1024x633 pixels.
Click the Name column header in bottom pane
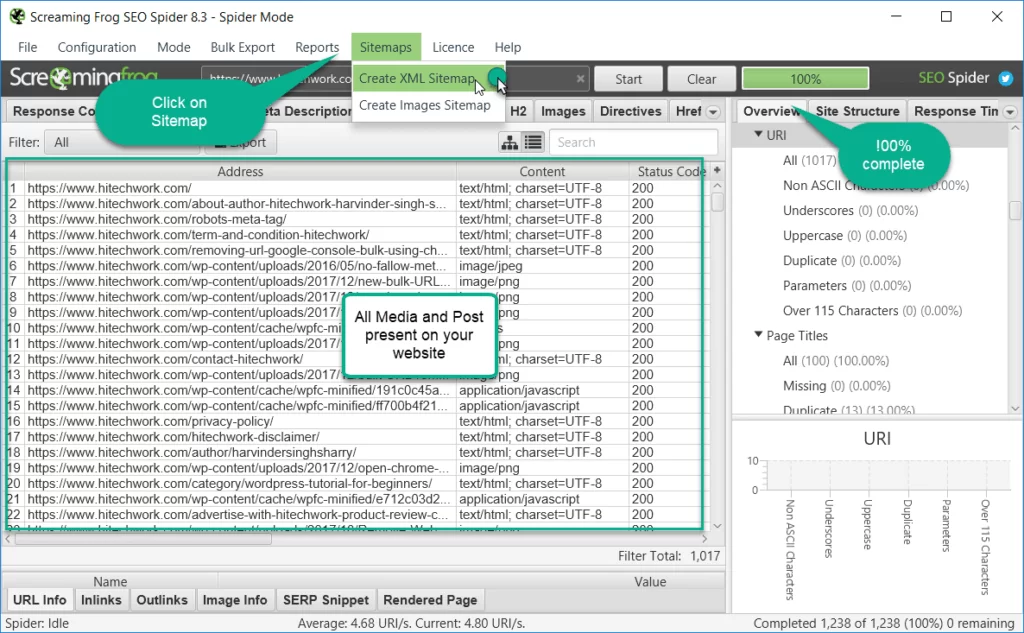point(110,581)
